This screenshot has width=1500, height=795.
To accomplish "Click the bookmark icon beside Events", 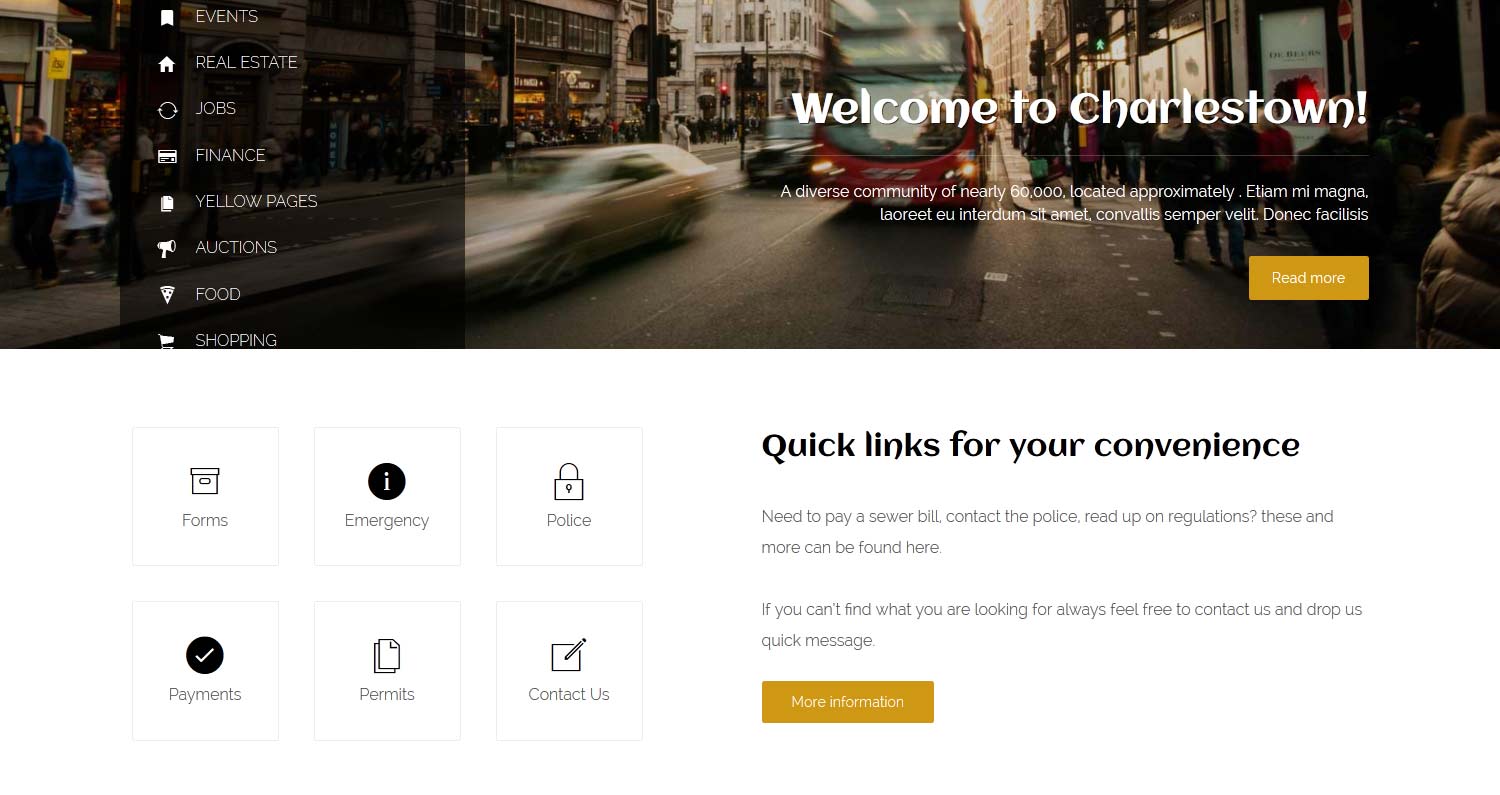I will point(167,17).
